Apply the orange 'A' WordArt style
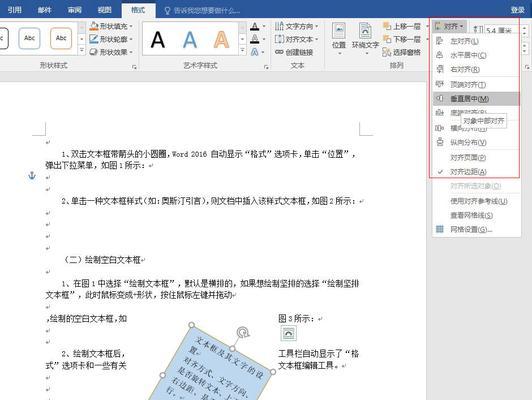 click(x=221, y=40)
